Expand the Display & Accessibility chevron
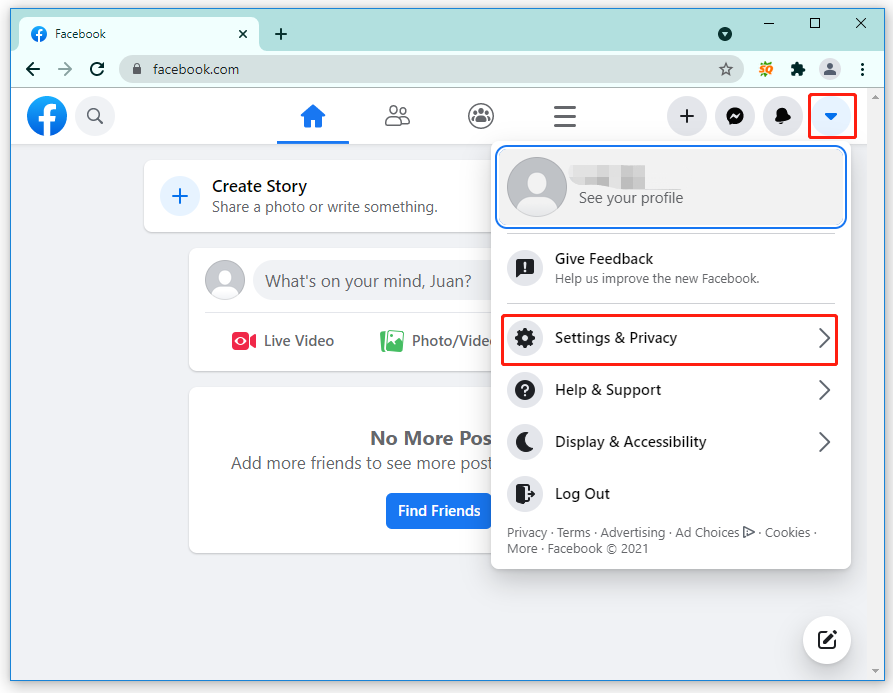The image size is (893, 693). coord(824,442)
